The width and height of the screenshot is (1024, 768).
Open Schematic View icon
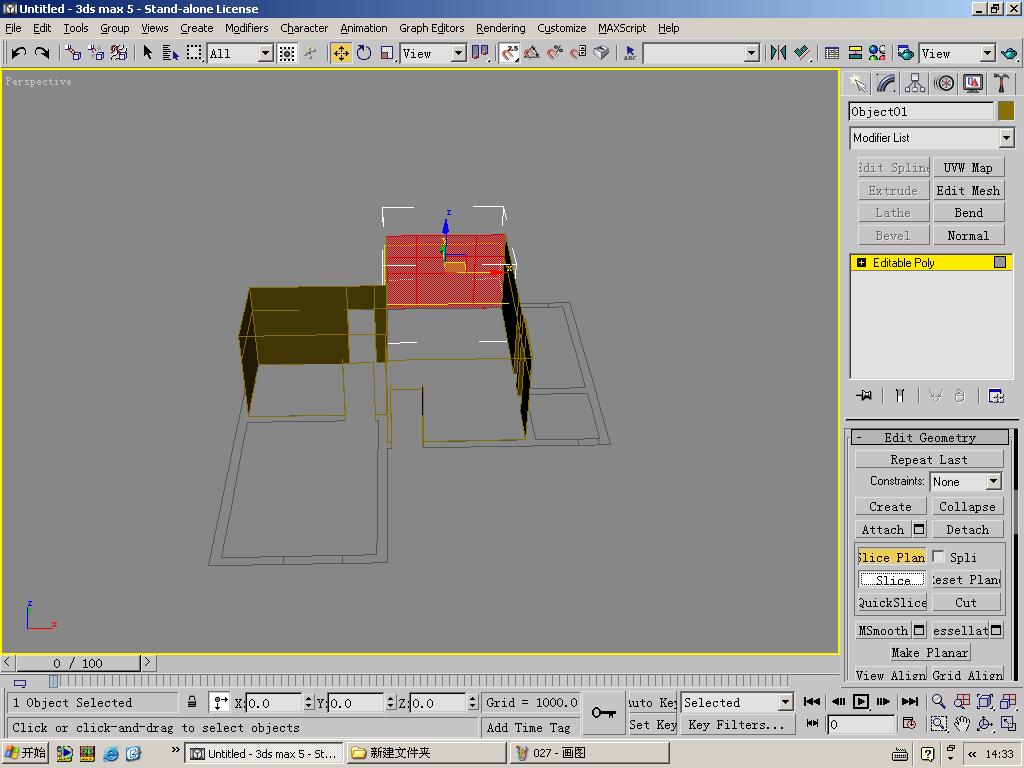pyautogui.click(x=855, y=53)
